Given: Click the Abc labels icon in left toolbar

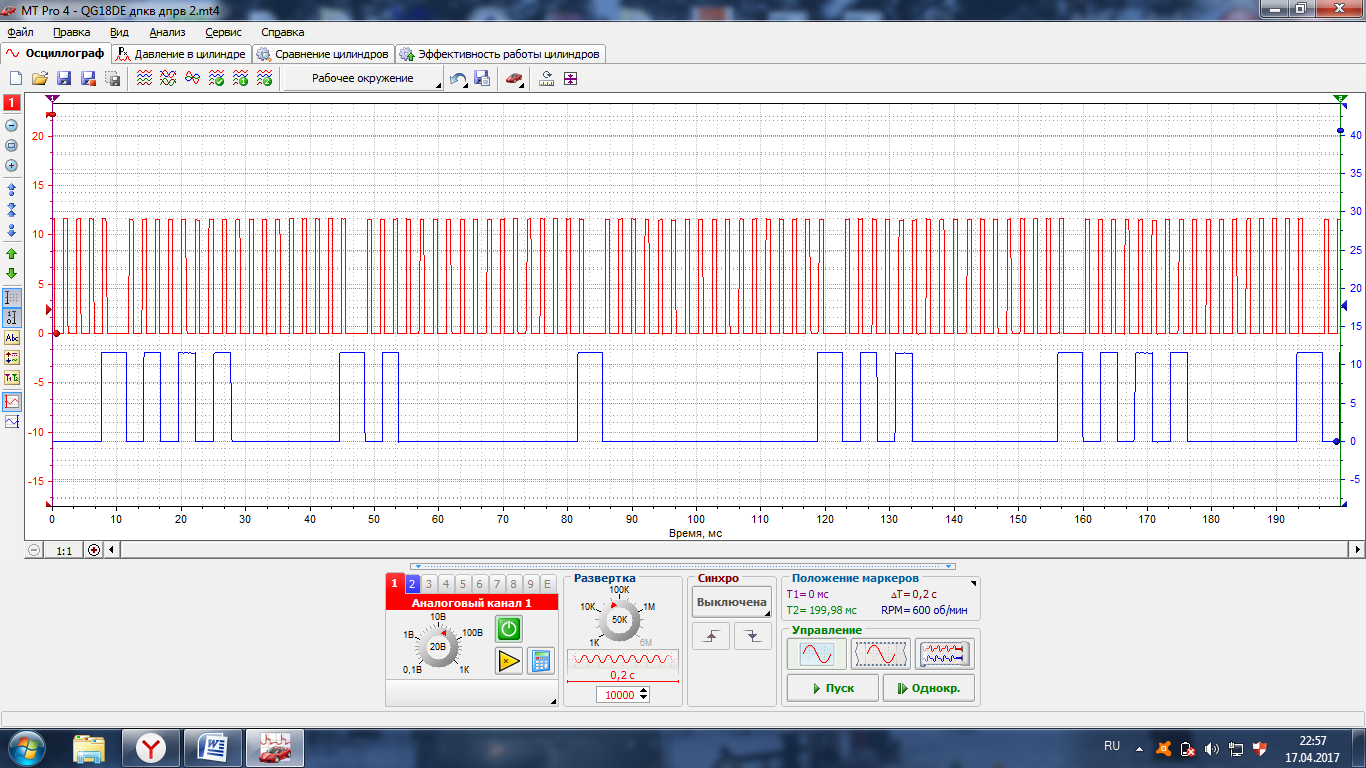Looking at the screenshot, I should tap(12, 338).
